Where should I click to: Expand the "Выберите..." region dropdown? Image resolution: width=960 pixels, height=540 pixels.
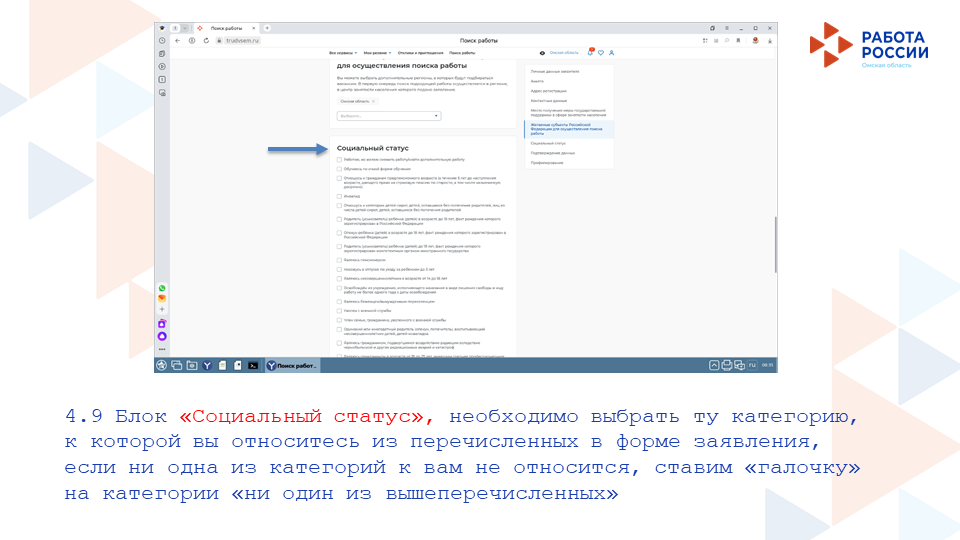389,116
